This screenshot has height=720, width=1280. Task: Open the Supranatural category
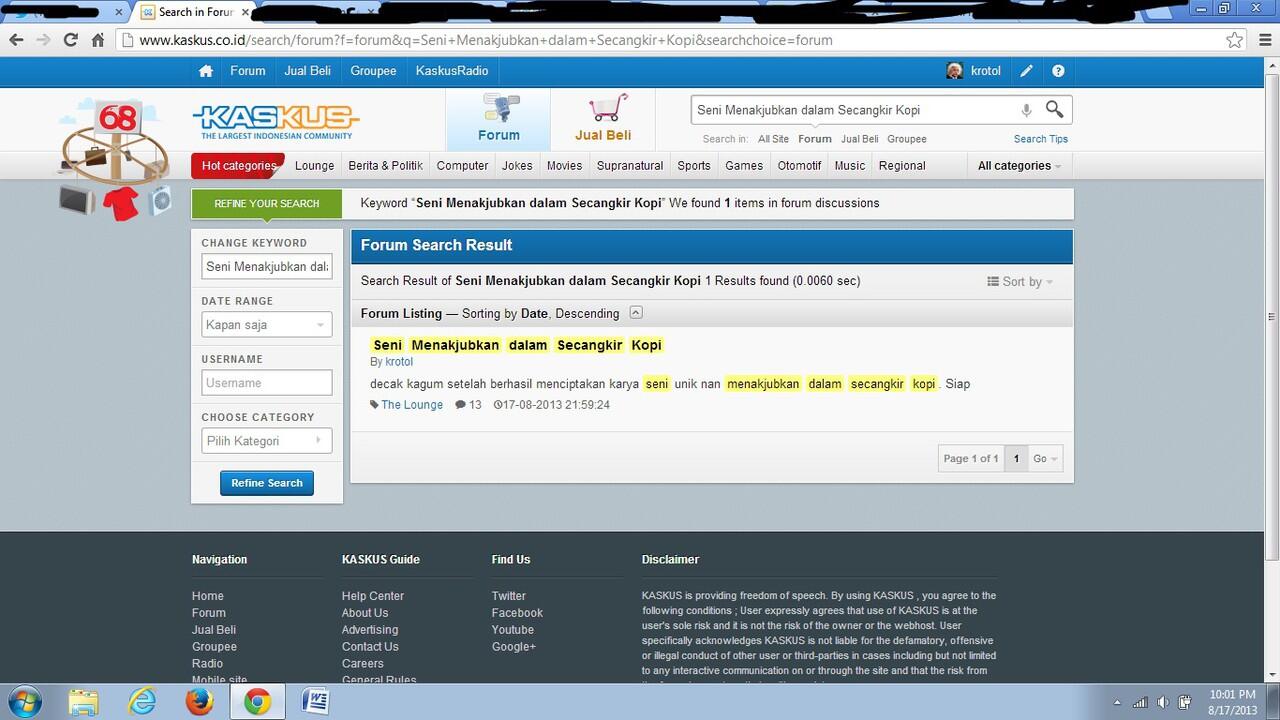point(630,166)
